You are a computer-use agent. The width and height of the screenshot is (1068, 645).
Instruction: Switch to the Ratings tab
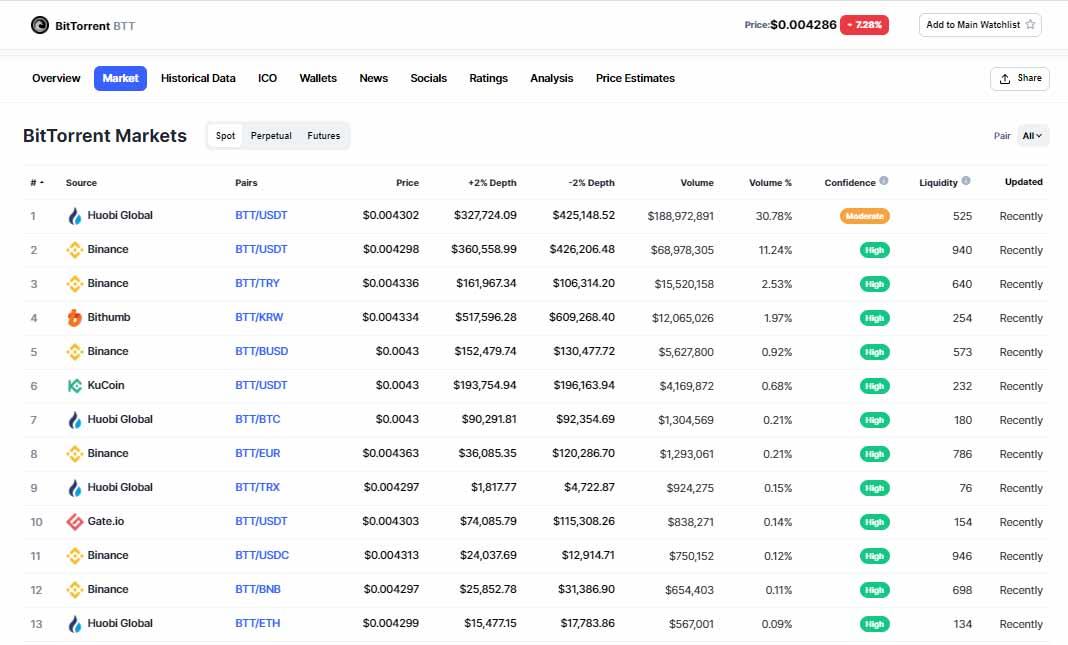488,78
